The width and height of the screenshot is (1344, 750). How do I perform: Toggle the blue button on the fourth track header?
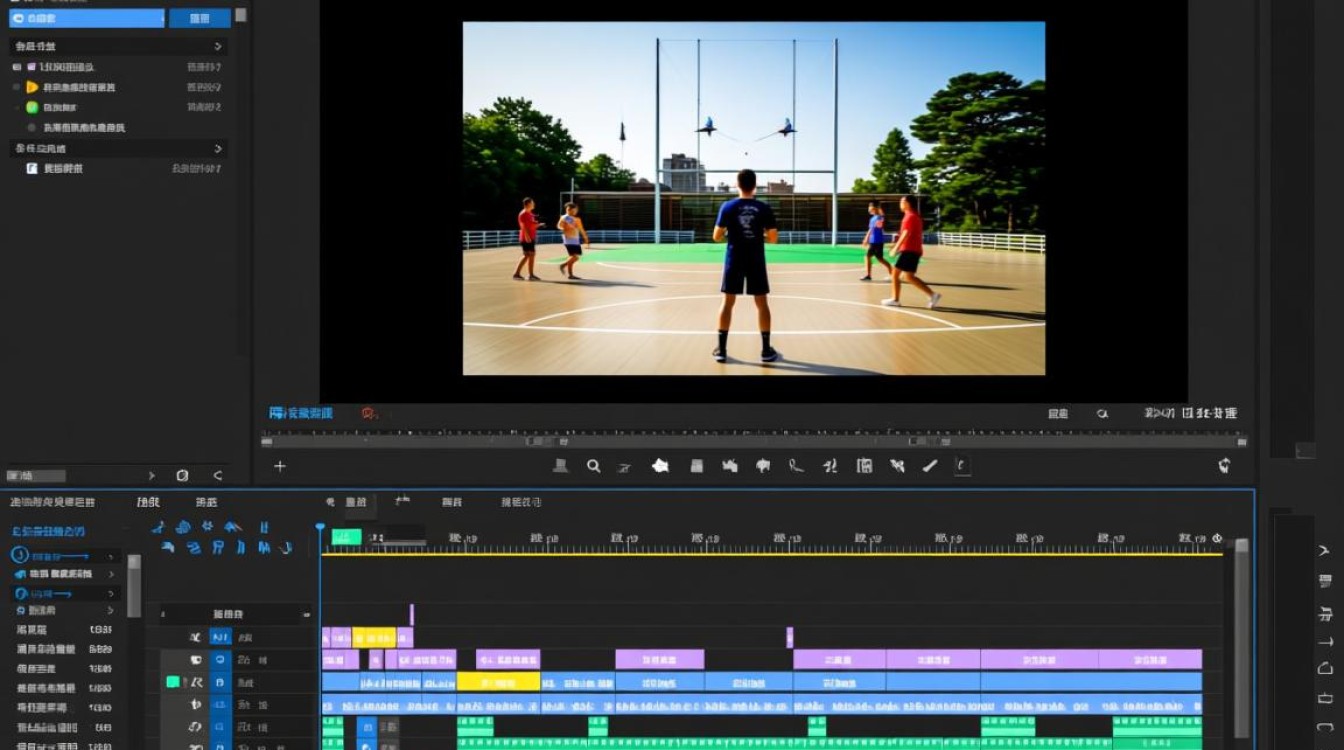(220, 705)
